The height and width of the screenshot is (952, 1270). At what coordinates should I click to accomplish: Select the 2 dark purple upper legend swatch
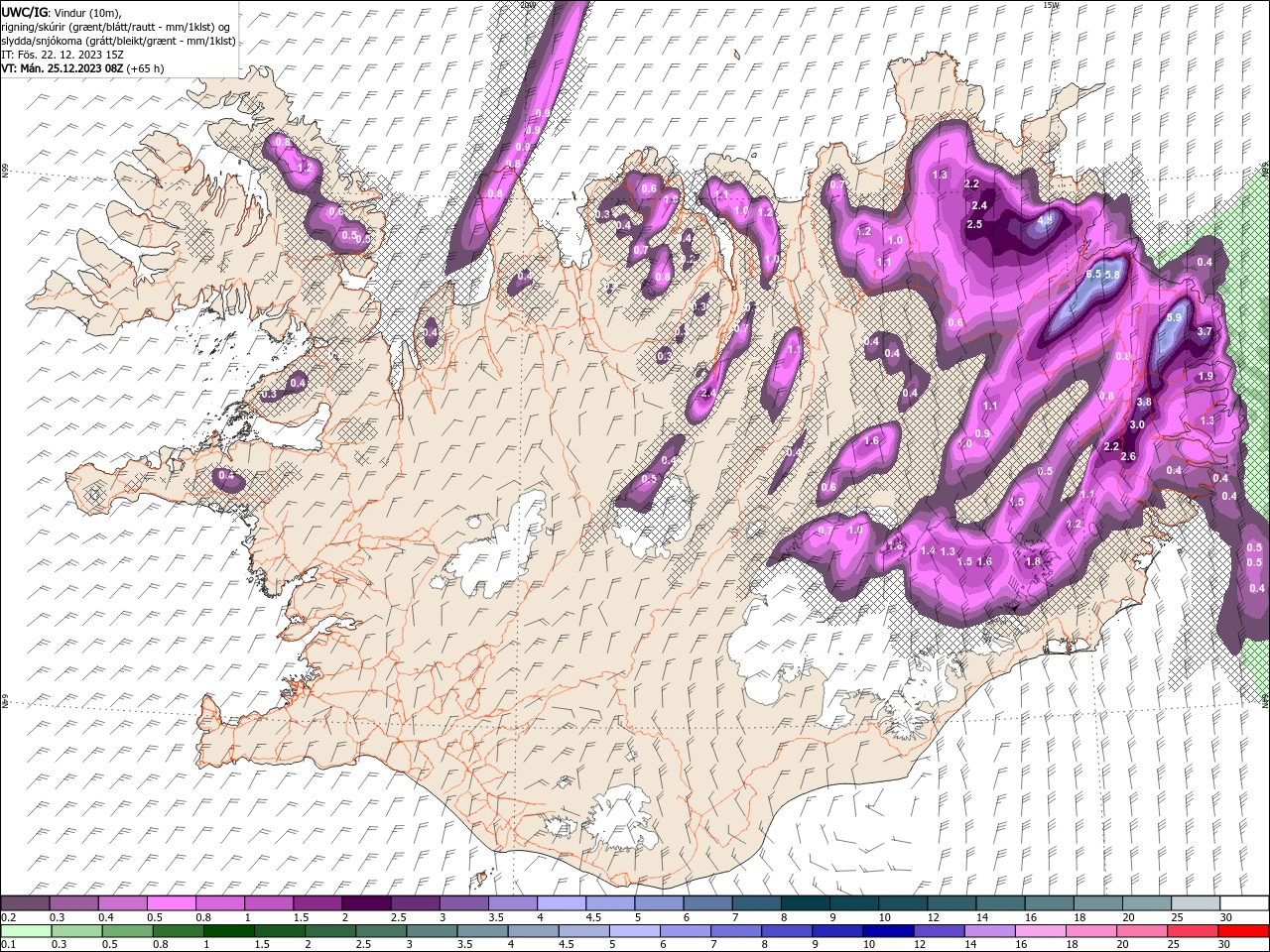[x=366, y=903]
